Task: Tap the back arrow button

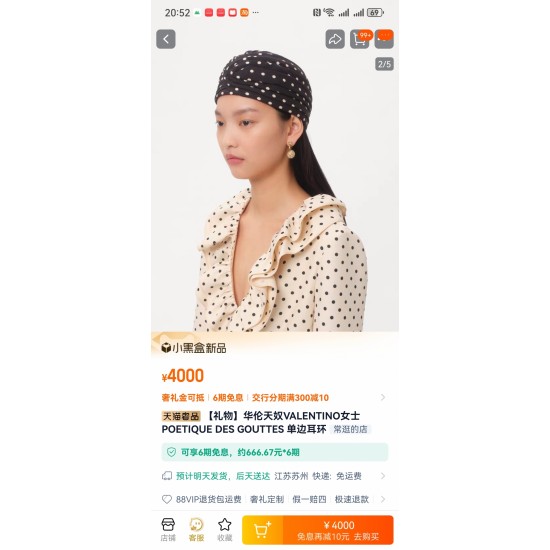Action: coord(166,39)
